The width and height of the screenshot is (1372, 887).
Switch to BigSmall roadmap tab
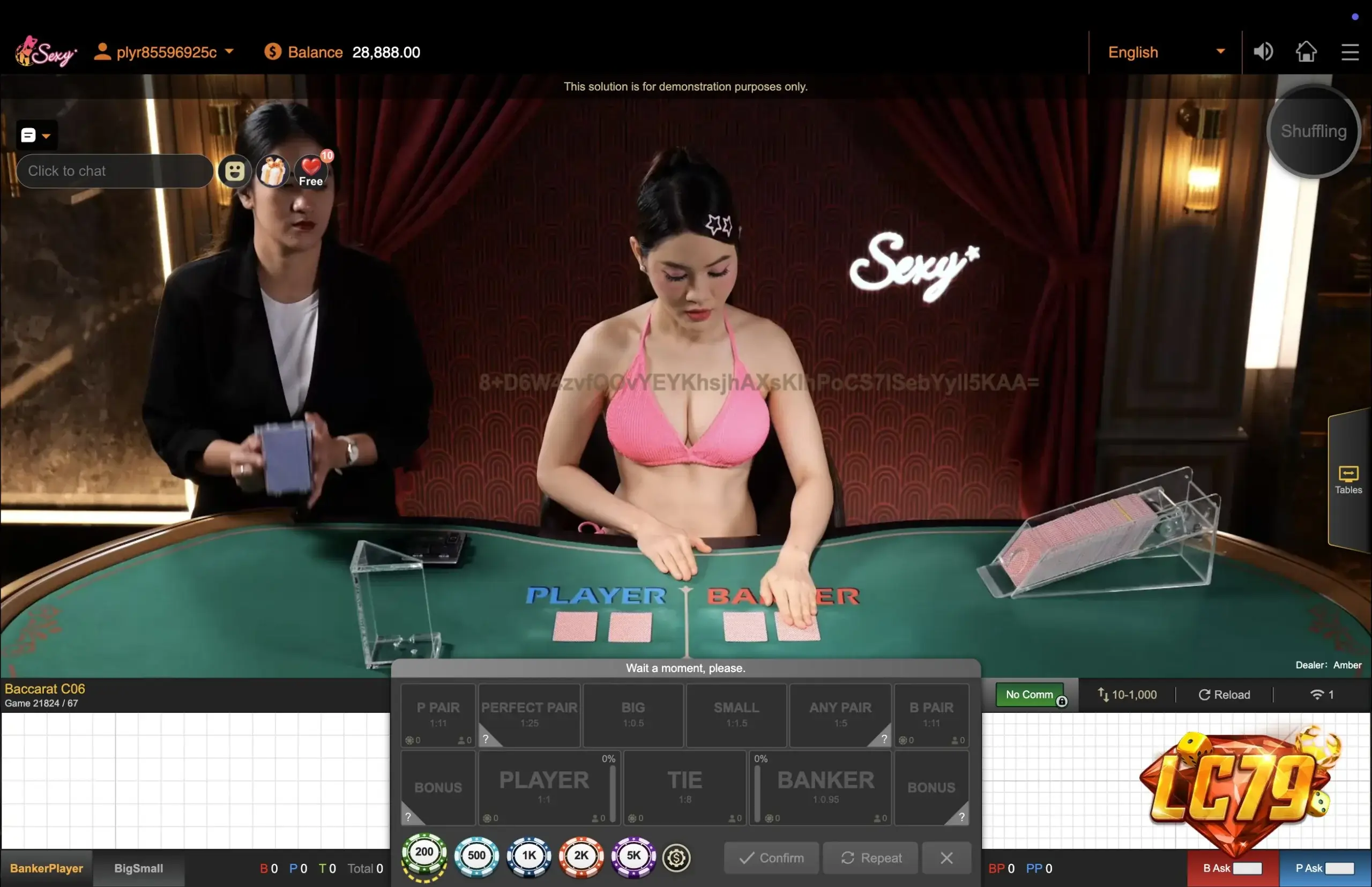tap(138, 868)
